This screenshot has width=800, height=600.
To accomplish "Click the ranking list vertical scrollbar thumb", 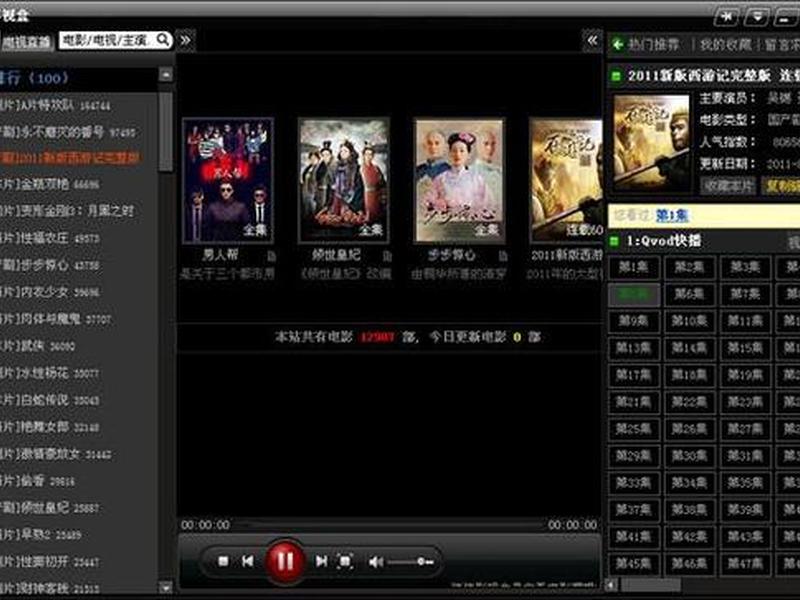I will pos(166,131).
